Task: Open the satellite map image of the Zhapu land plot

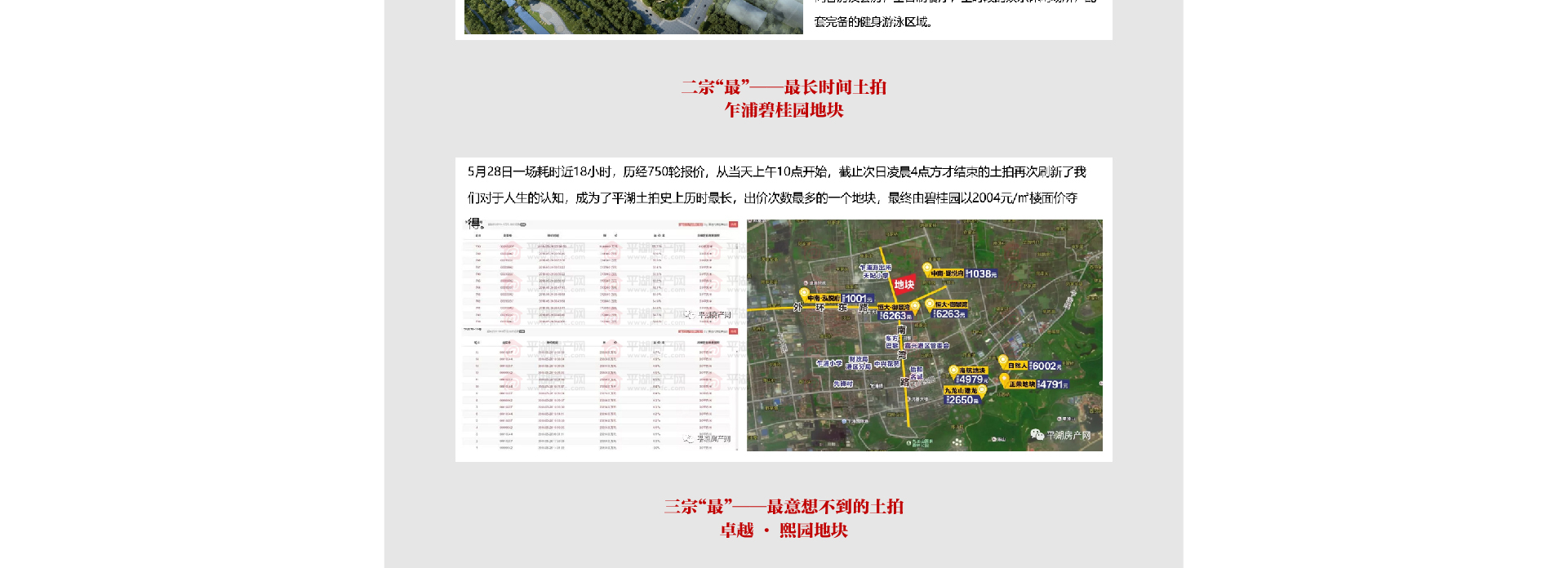Action: (925, 335)
